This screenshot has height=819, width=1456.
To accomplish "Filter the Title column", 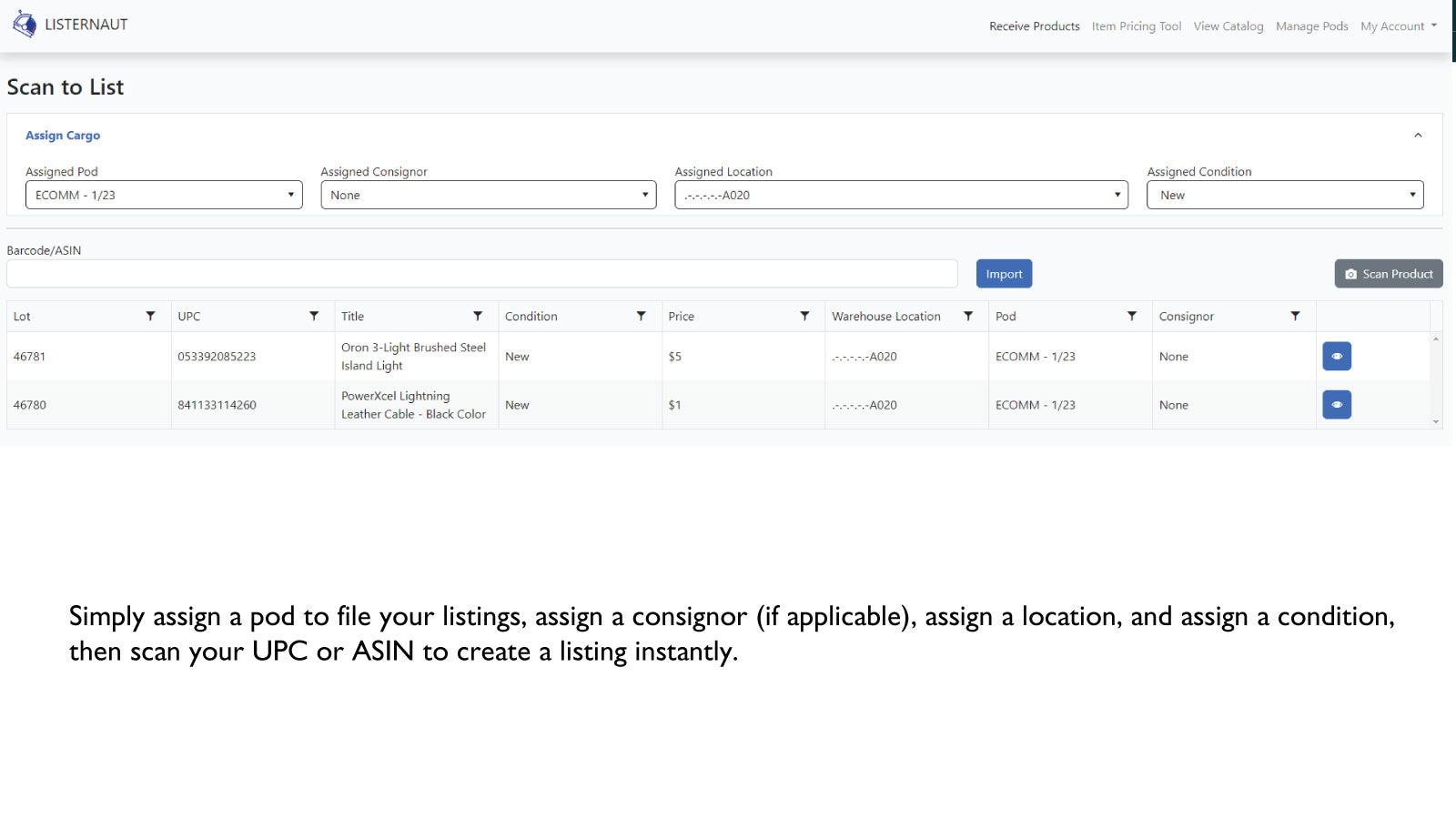I will [x=478, y=316].
